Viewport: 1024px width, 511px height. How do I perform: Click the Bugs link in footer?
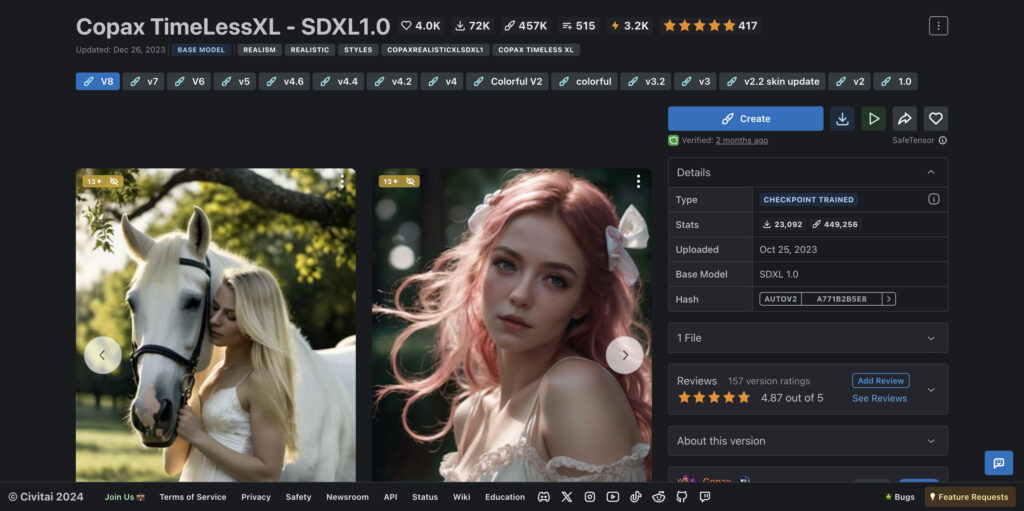click(x=899, y=497)
